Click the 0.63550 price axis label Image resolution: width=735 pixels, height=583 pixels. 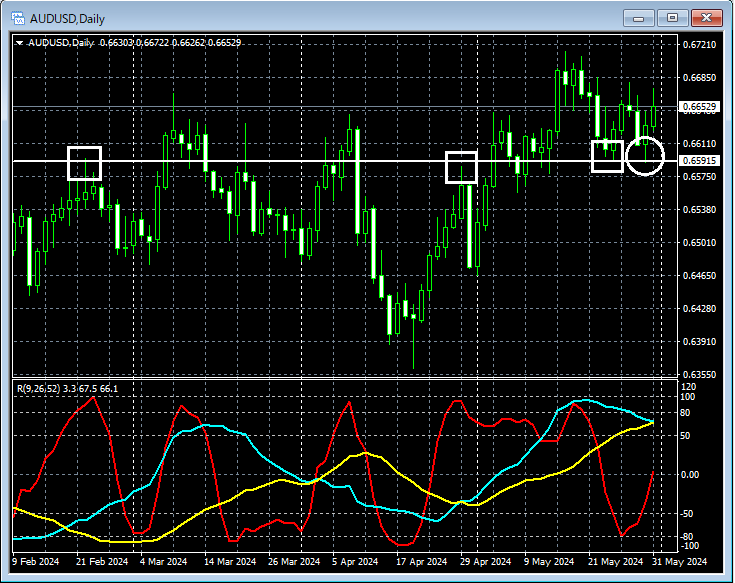click(699, 374)
